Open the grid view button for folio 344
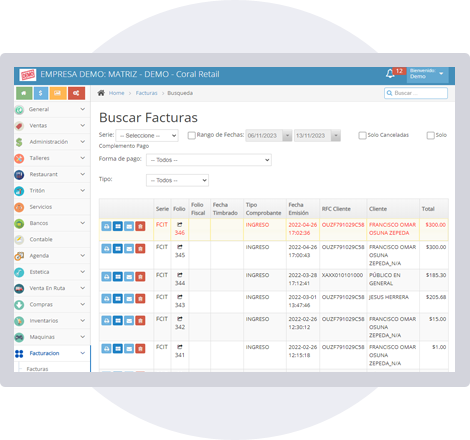Viewport: 470px width, 440px height. click(x=118, y=277)
